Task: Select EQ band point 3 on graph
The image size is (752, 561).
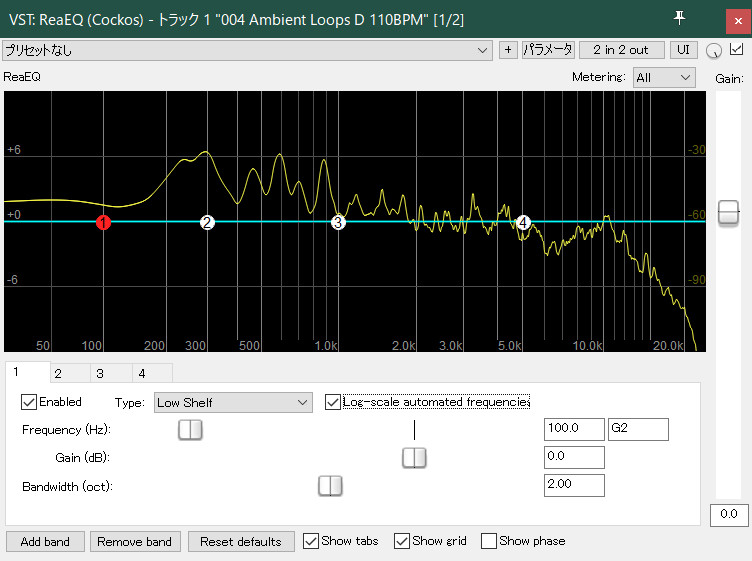Action: click(338, 222)
